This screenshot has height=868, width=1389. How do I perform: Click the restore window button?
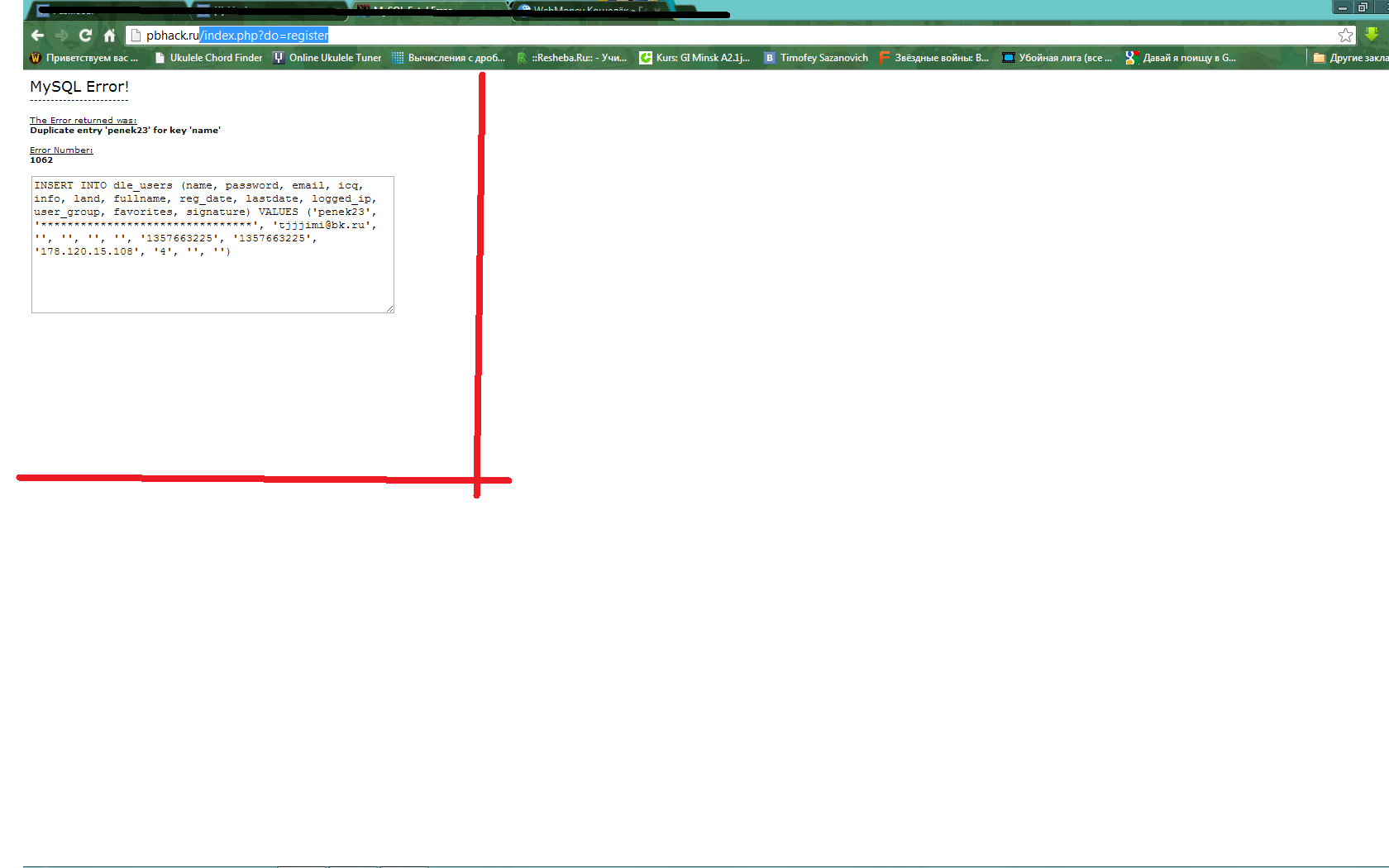1362,7
